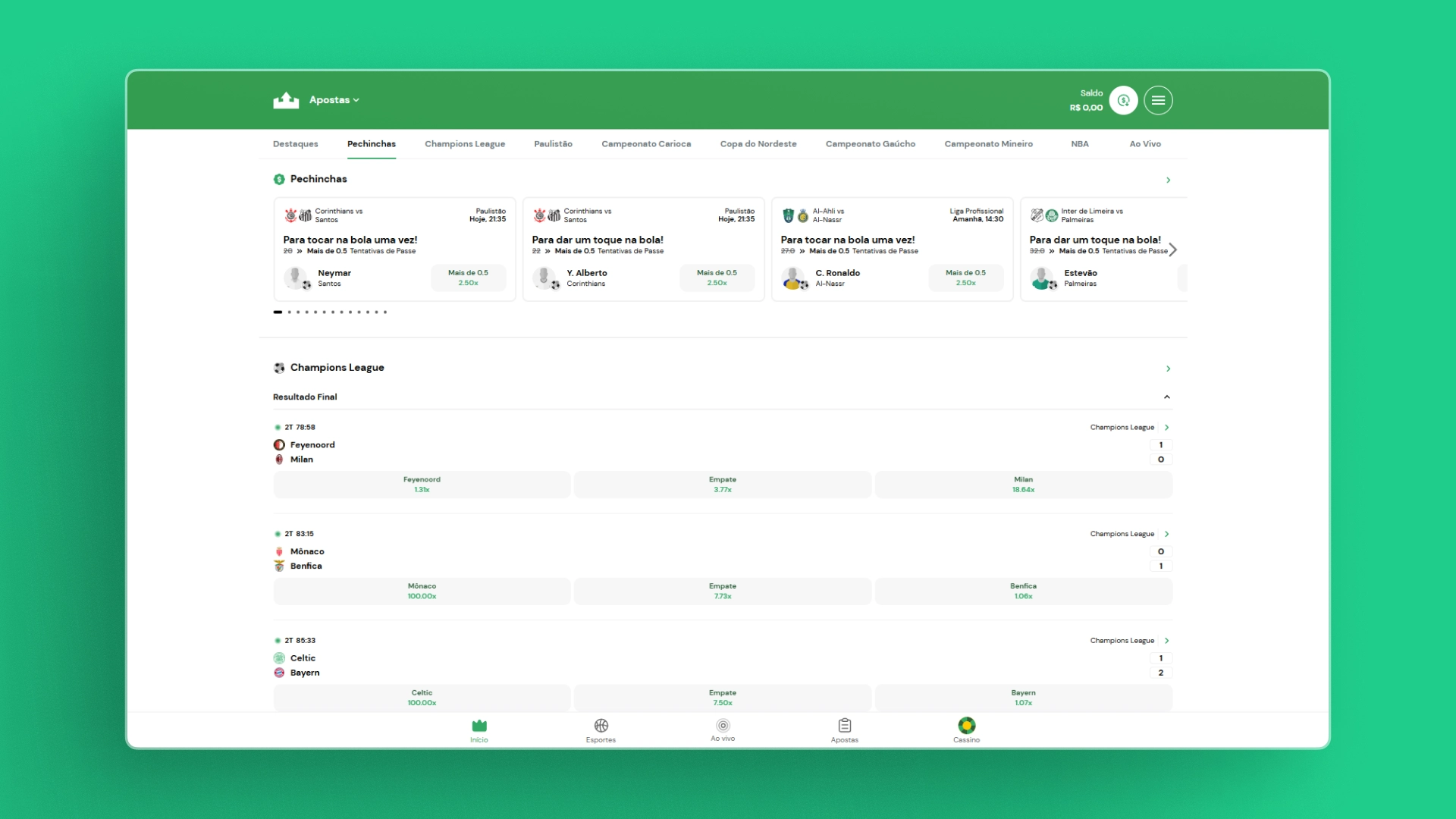Click Estevão player avatar

(x=1042, y=278)
